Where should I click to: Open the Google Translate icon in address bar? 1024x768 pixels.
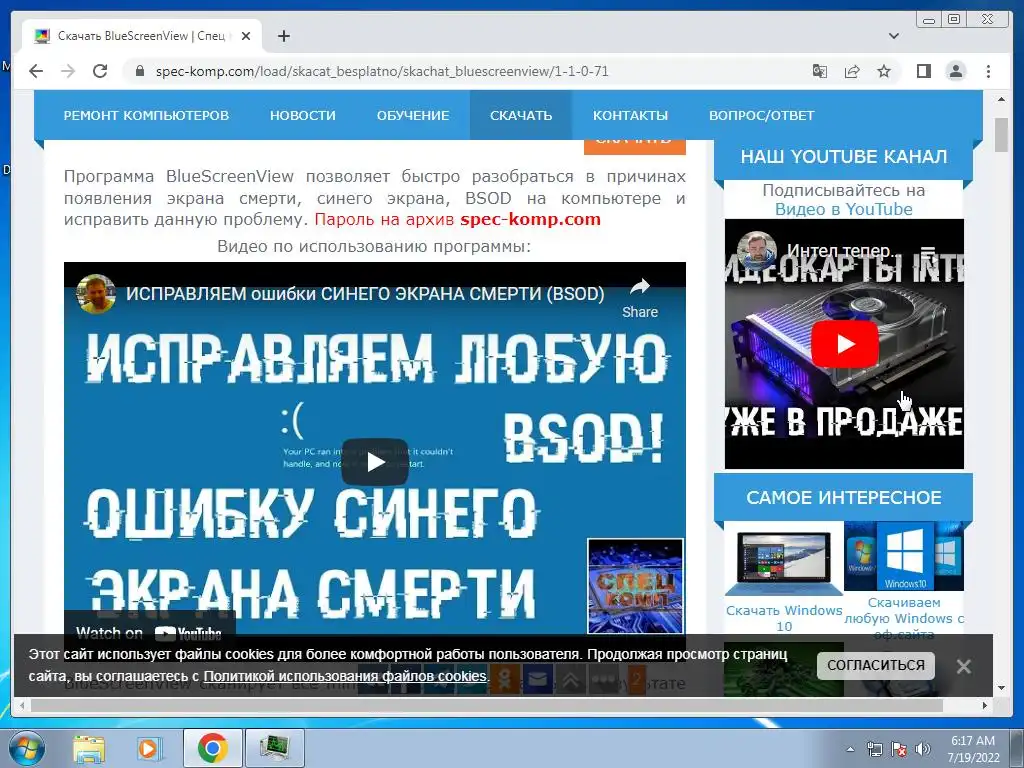click(x=820, y=71)
